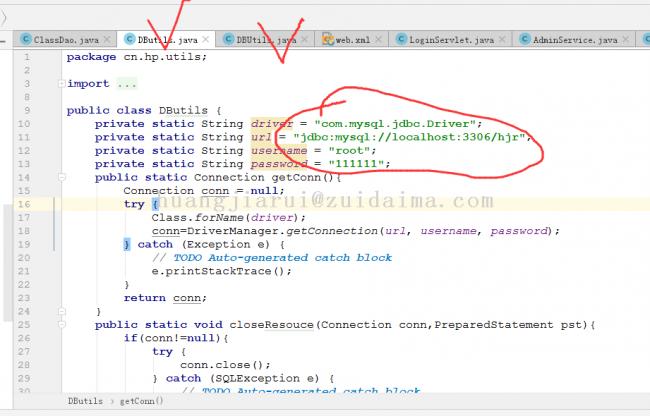Click the return conn statement
The width and height of the screenshot is (650, 416).
coord(165,298)
